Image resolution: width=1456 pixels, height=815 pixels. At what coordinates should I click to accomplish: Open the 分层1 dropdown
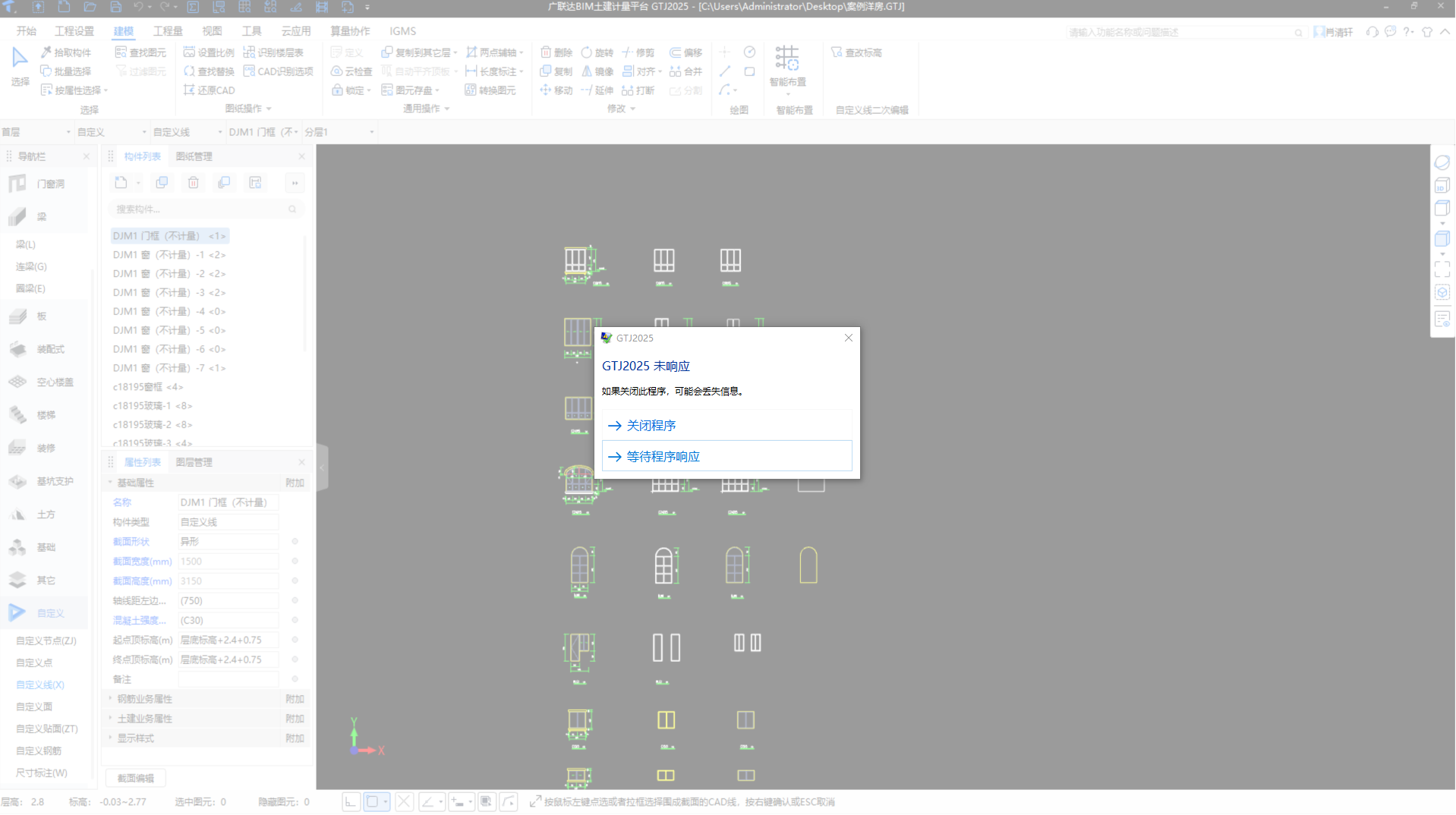point(339,132)
